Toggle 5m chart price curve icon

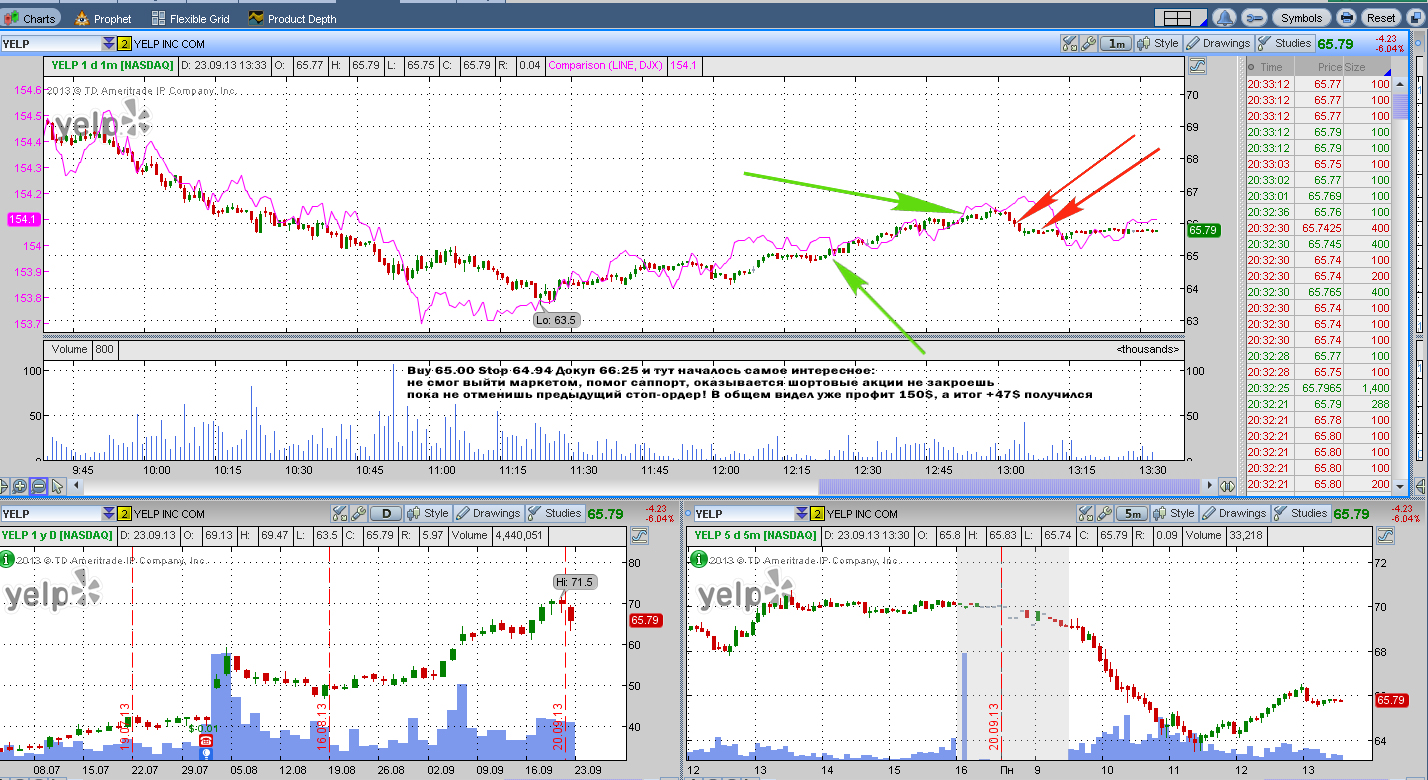point(1386,536)
